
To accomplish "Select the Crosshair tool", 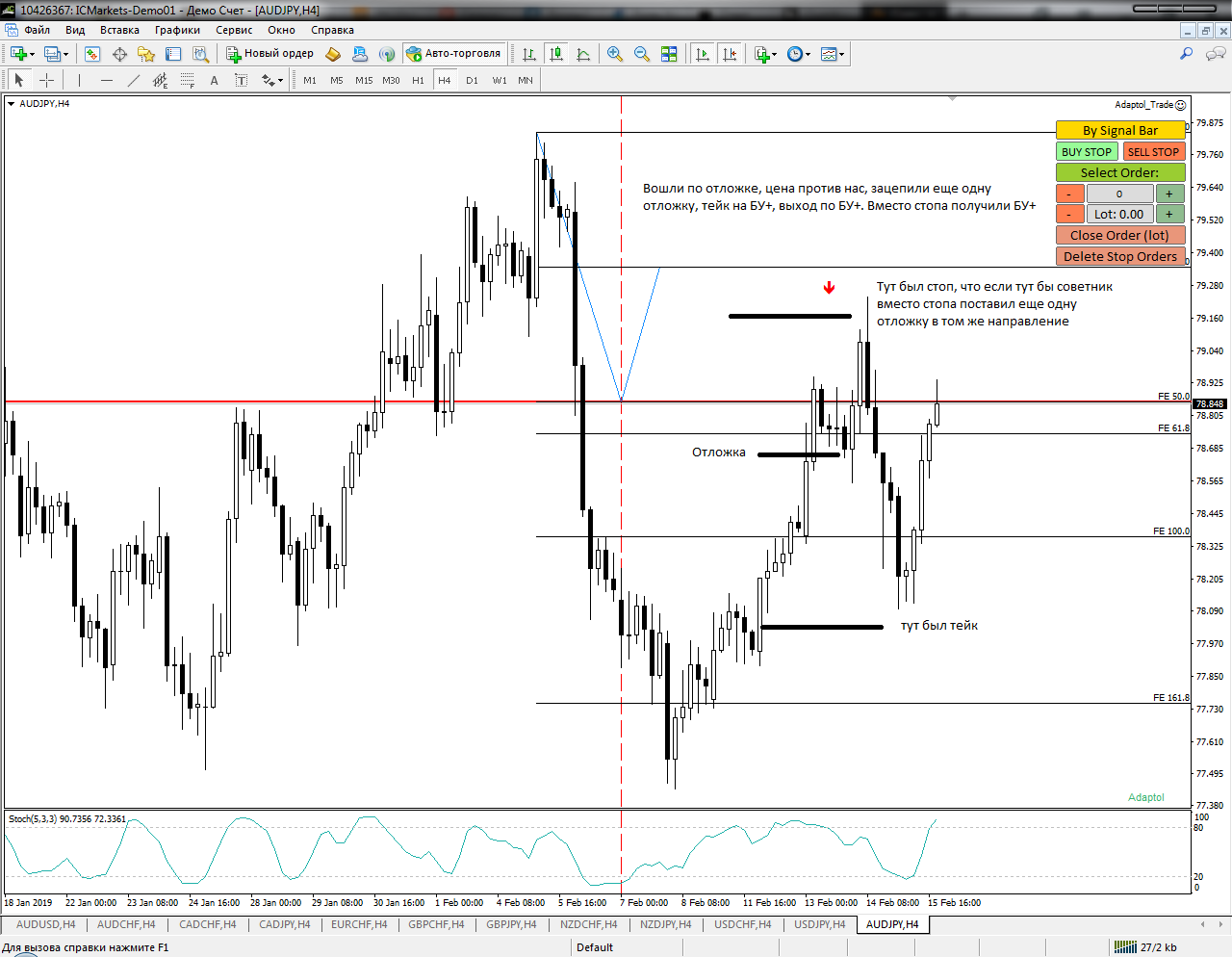I will click(x=46, y=80).
